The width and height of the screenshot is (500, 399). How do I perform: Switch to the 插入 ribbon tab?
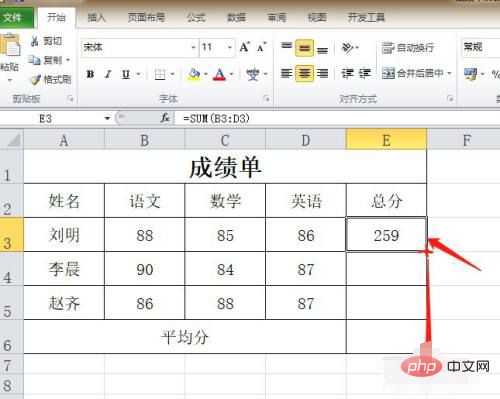pyautogui.click(x=96, y=17)
